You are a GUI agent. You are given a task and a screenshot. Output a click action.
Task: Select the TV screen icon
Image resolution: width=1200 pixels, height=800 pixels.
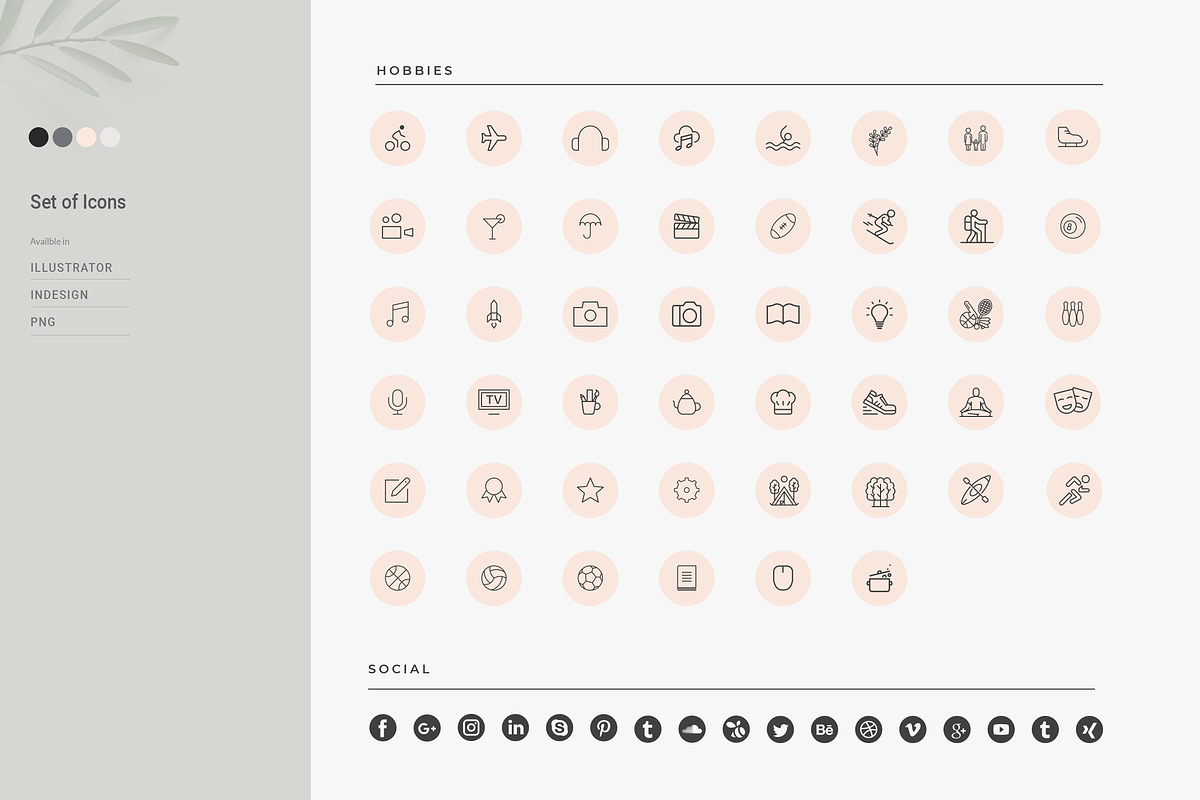tap(494, 402)
